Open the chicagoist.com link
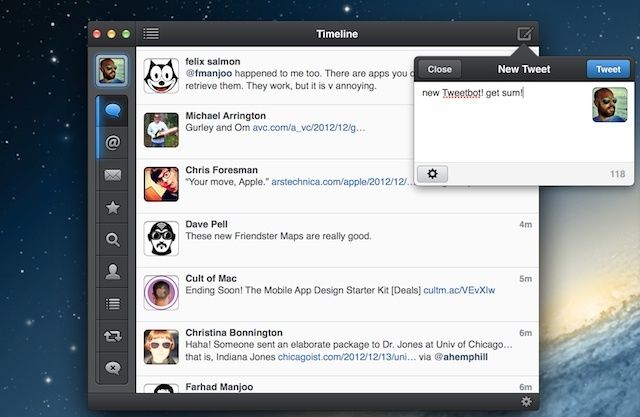The height and width of the screenshot is (417, 640). [x=347, y=357]
